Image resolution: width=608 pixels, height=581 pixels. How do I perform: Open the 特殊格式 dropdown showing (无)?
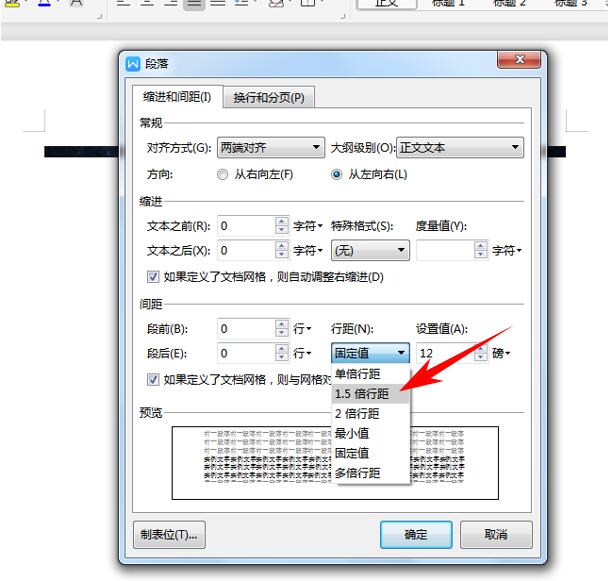pos(370,250)
